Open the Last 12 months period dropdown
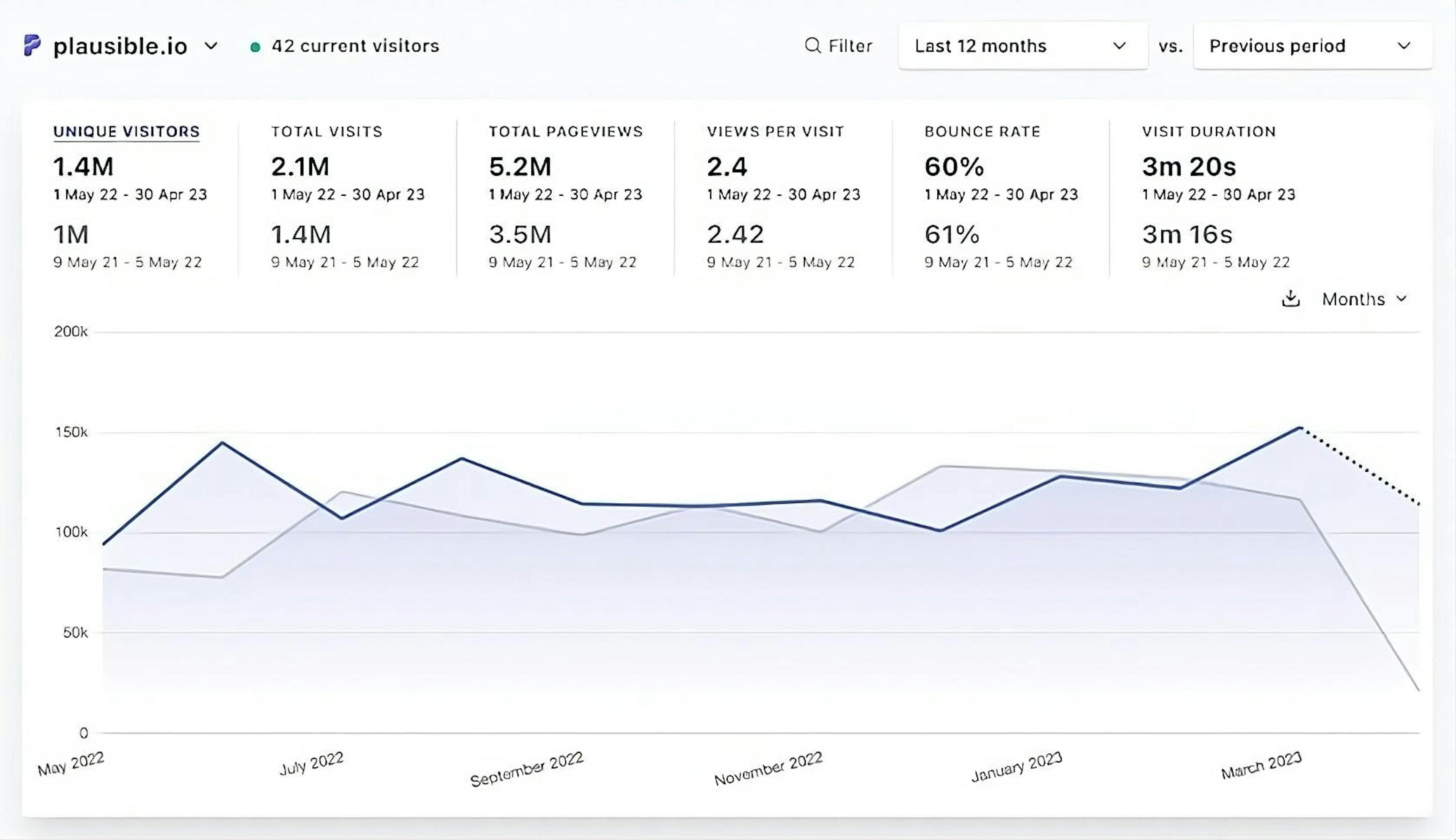The image size is (1456, 840). point(1022,46)
